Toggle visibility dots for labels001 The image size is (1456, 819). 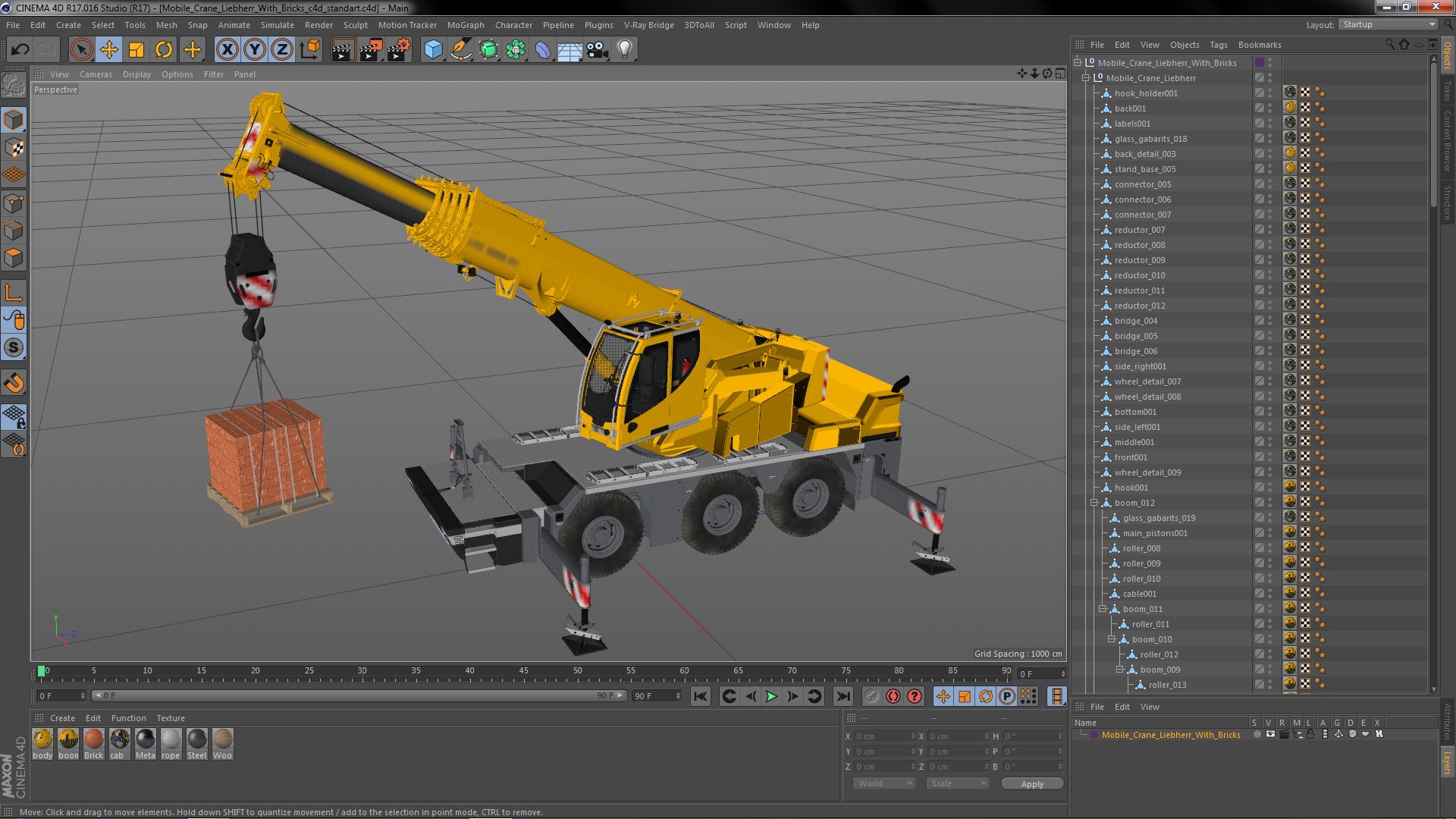(1270, 124)
